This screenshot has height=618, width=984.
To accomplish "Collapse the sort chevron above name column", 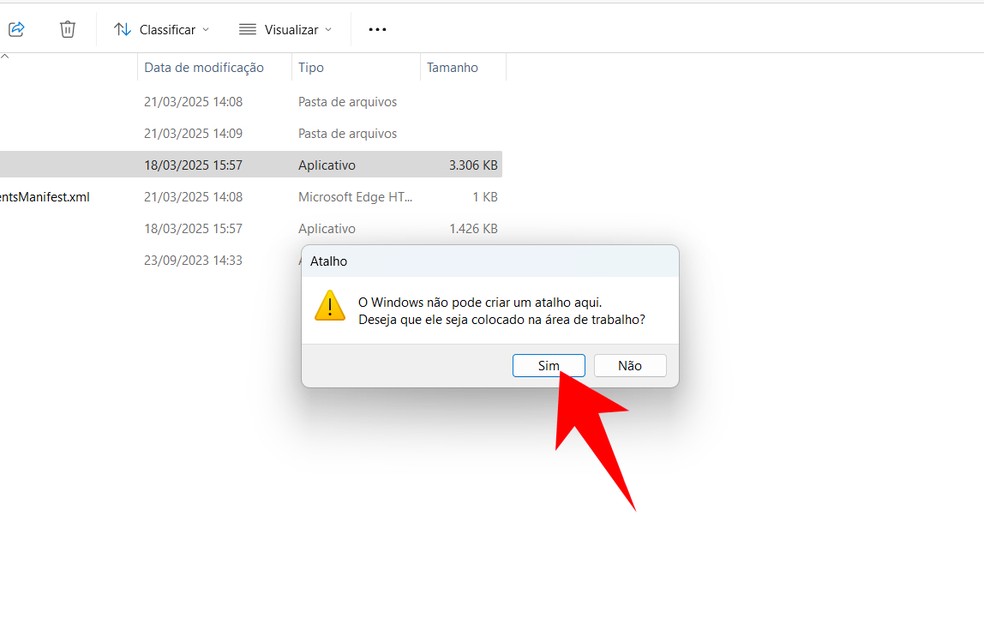I will click(x=5, y=56).
